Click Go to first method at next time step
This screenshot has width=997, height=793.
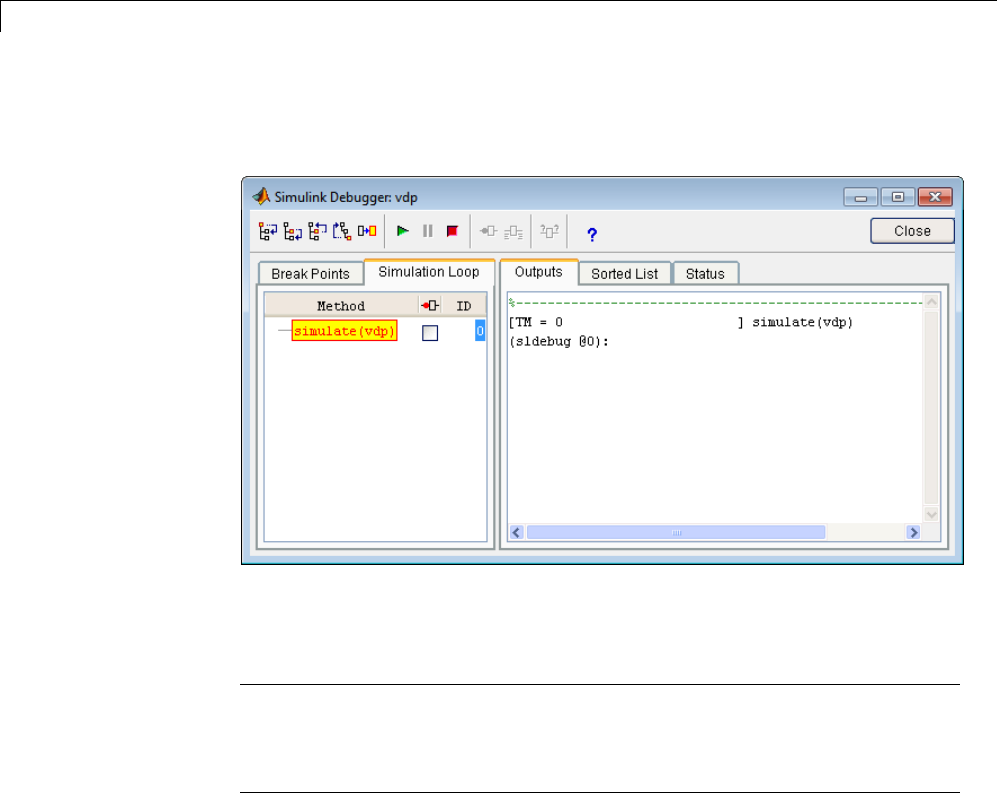coord(342,231)
